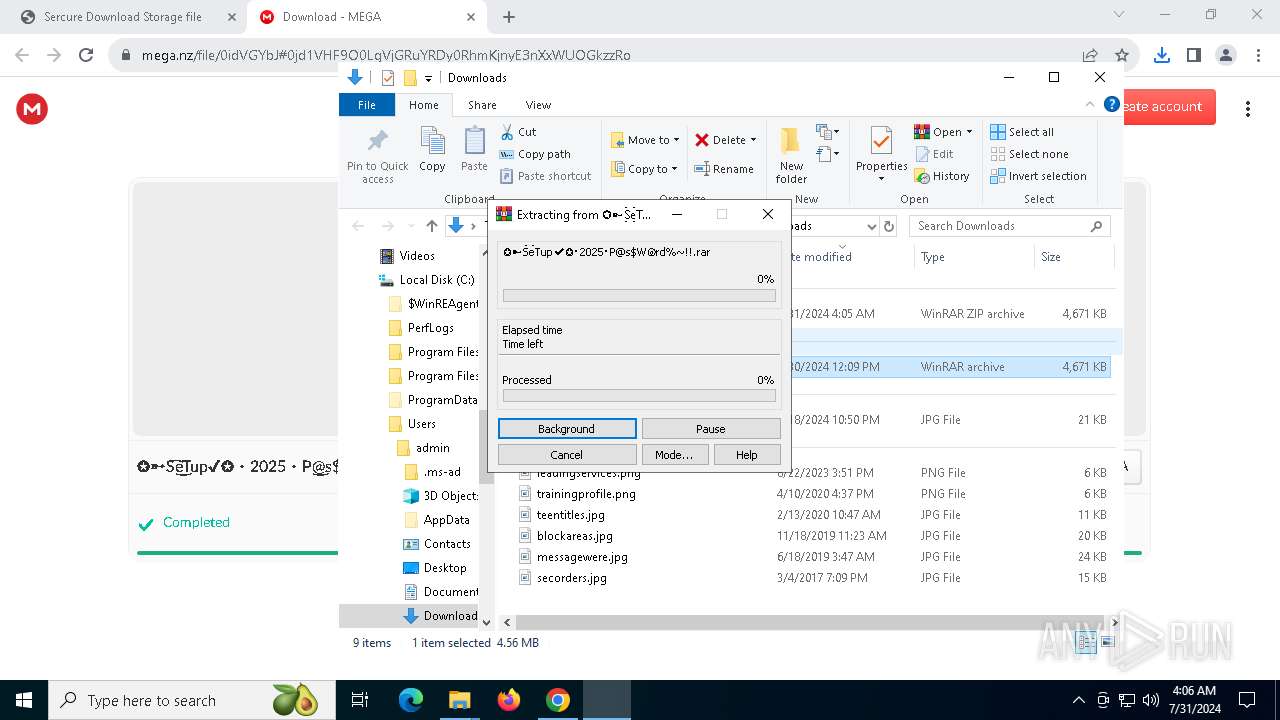
Task: Click History in the Open group
Action: click(942, 176)
